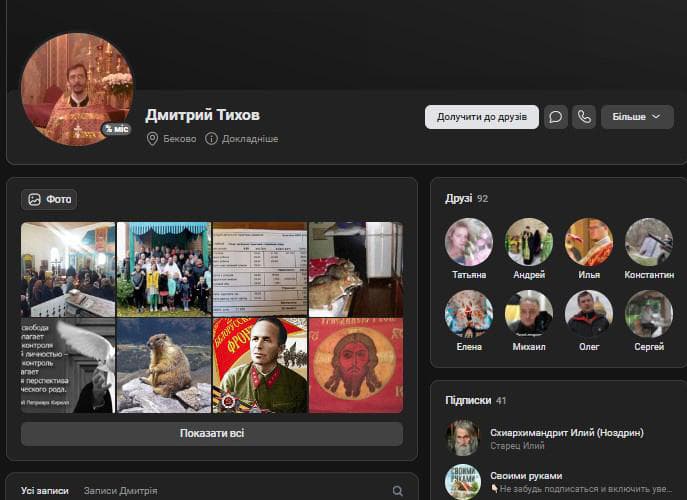
Task: Open the Своими руками subscription page
Action: [x=526, y=476]
